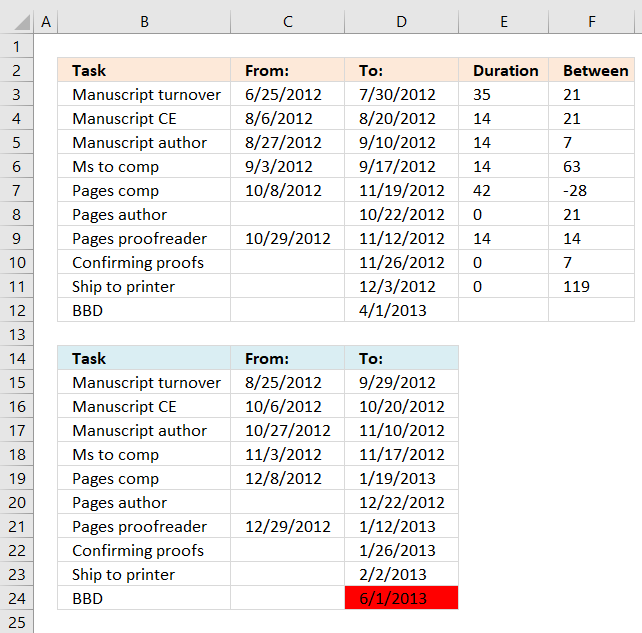The width and height of the screenshot is (642, 633).
Task: Click the 119 Between value cell
Action: pos(591,286)
